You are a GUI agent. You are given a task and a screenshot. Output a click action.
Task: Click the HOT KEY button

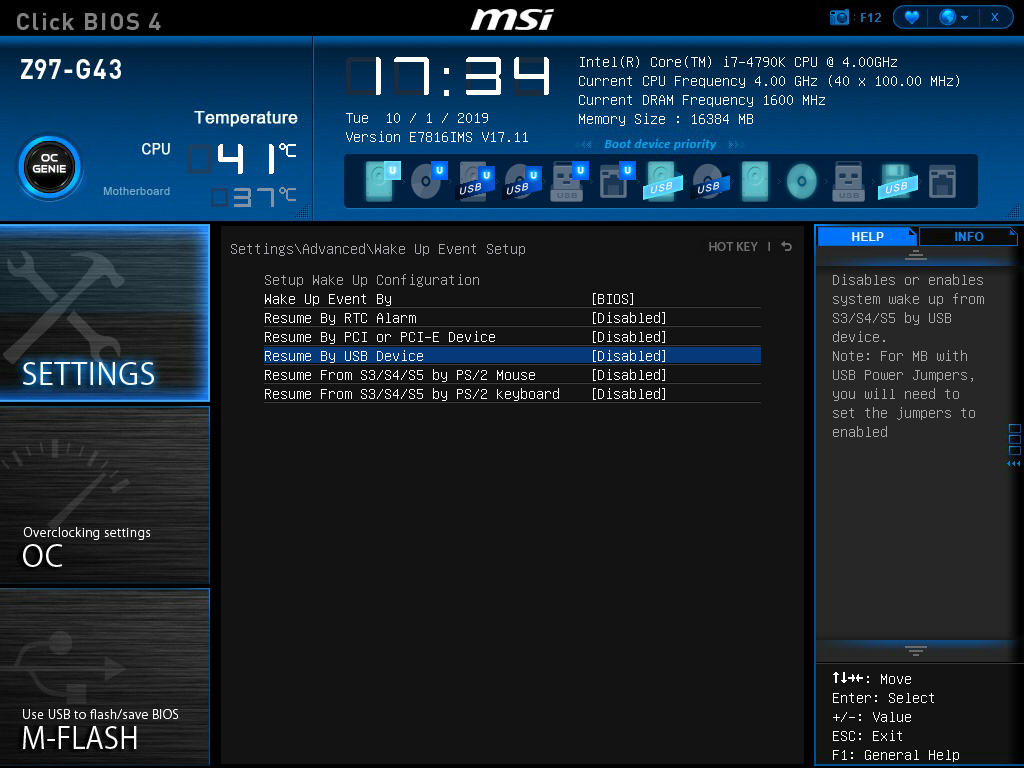(733, 247)
